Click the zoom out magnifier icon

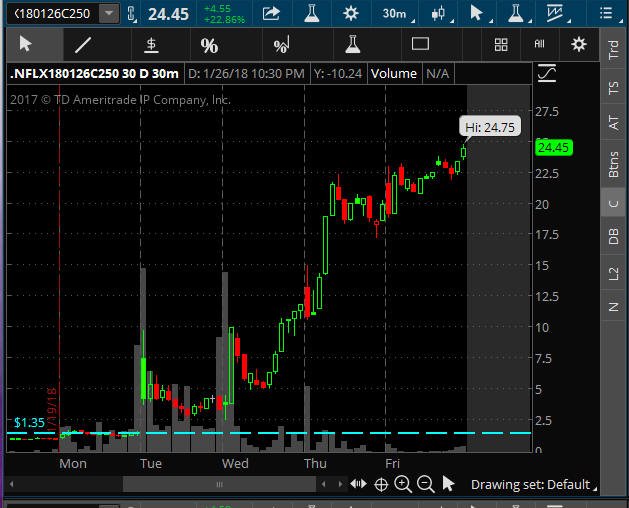click(x=426, y=484)
